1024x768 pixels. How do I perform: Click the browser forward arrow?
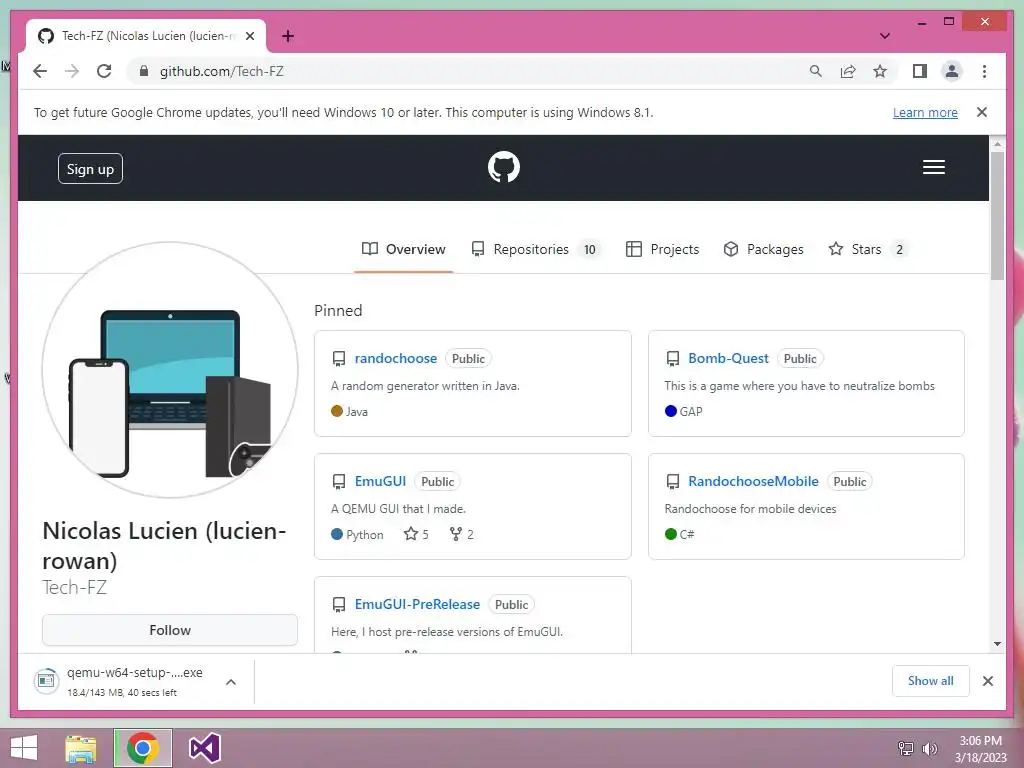72,71
